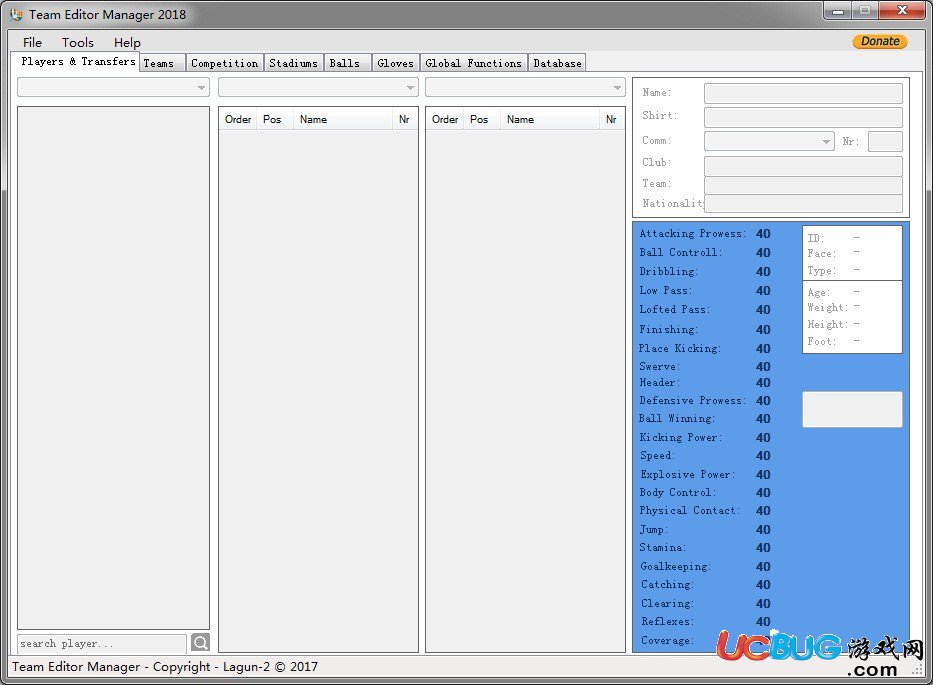Image resolution: width=933 pixels, height=685 pixels.
Task: Click the Swerve value 40
Action: (763, 367)
